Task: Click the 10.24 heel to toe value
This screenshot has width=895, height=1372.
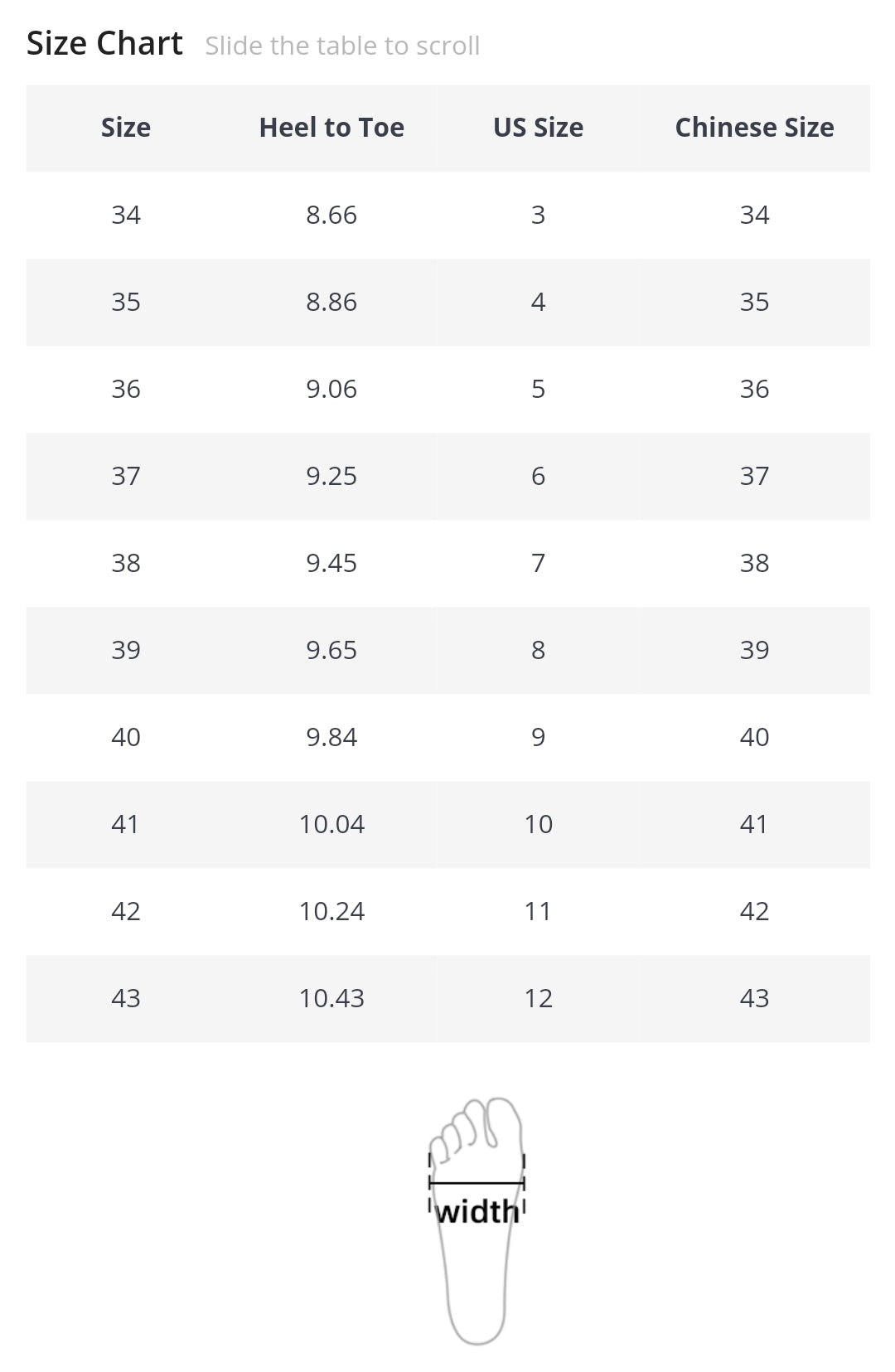Action: point(331,911)
